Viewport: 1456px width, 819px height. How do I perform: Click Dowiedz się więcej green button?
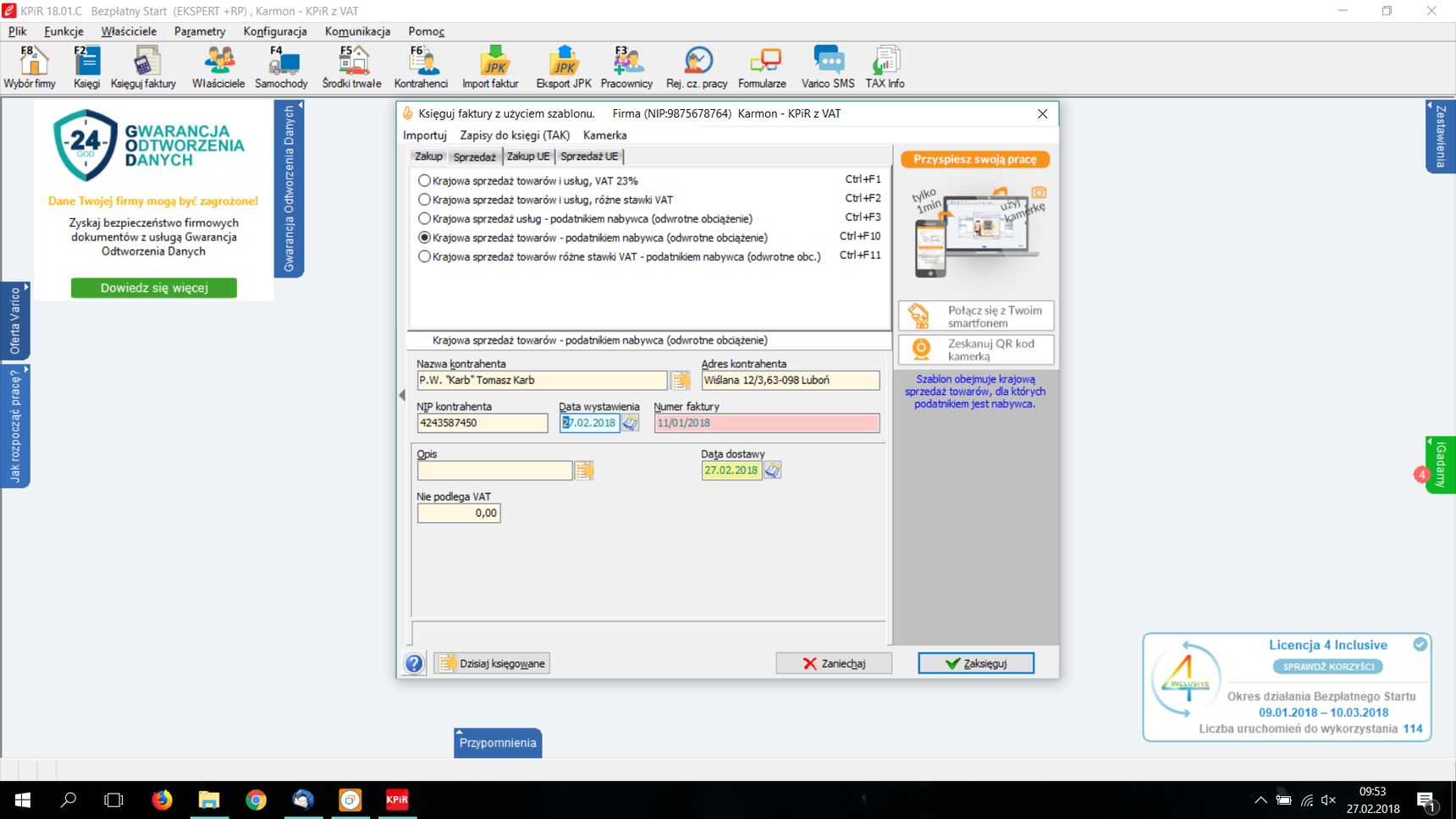154,288
